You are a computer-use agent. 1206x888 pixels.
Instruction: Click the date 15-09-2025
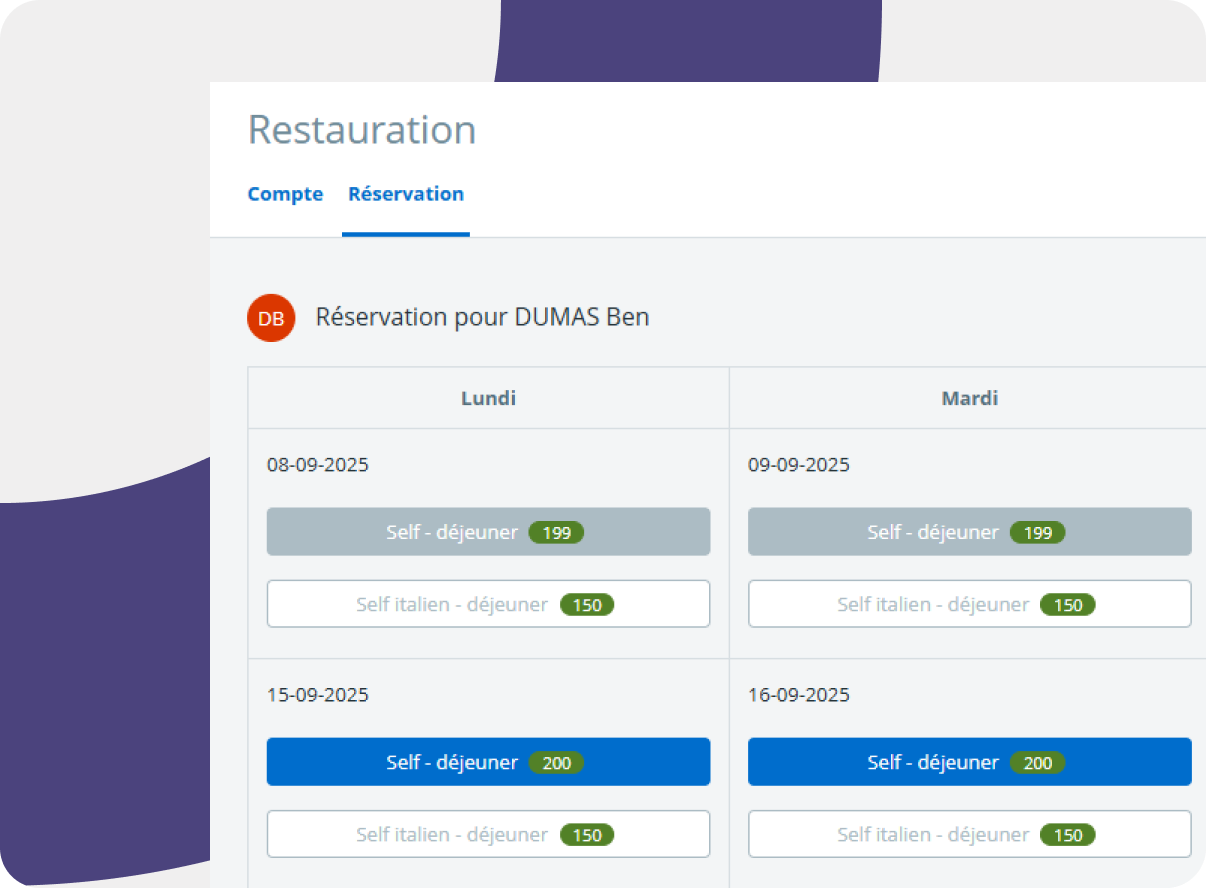tap(318, 695)
